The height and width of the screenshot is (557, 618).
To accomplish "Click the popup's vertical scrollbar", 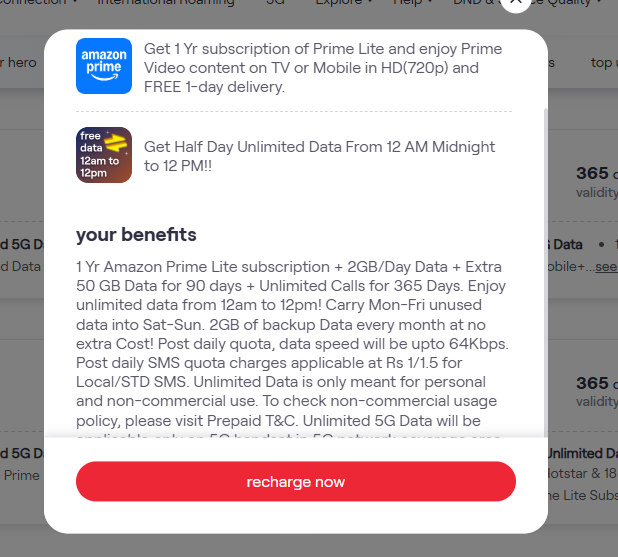I will (x=545, y=272).
